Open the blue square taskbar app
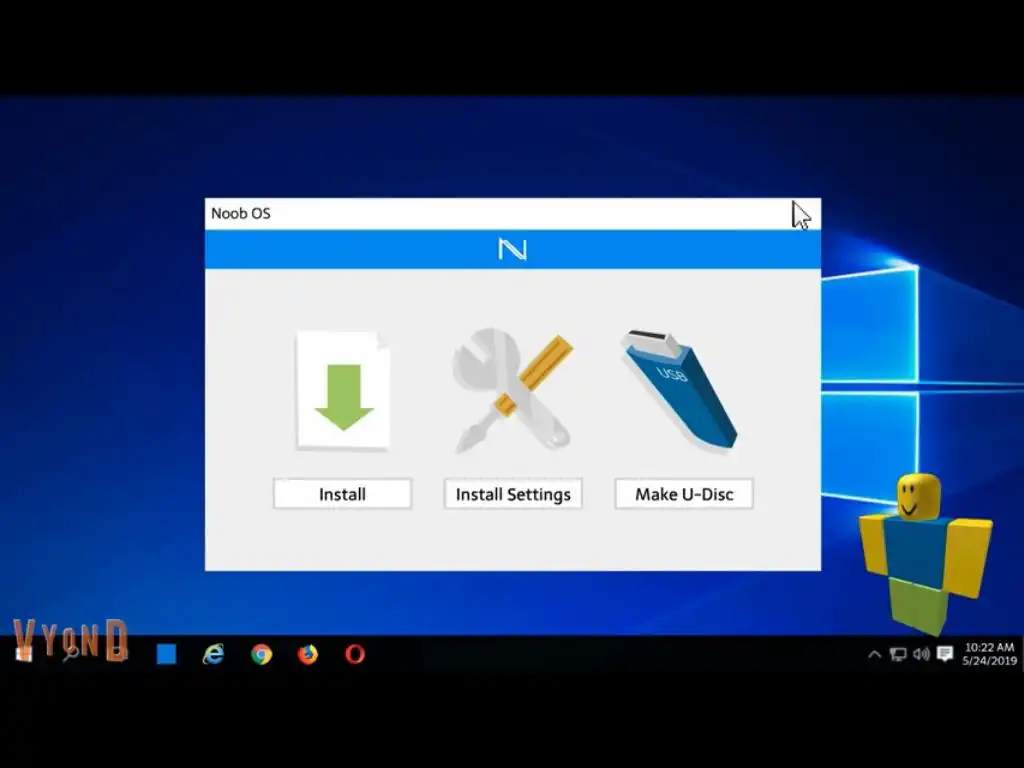This screenshot has height=768, width=1024. (167, 654)
